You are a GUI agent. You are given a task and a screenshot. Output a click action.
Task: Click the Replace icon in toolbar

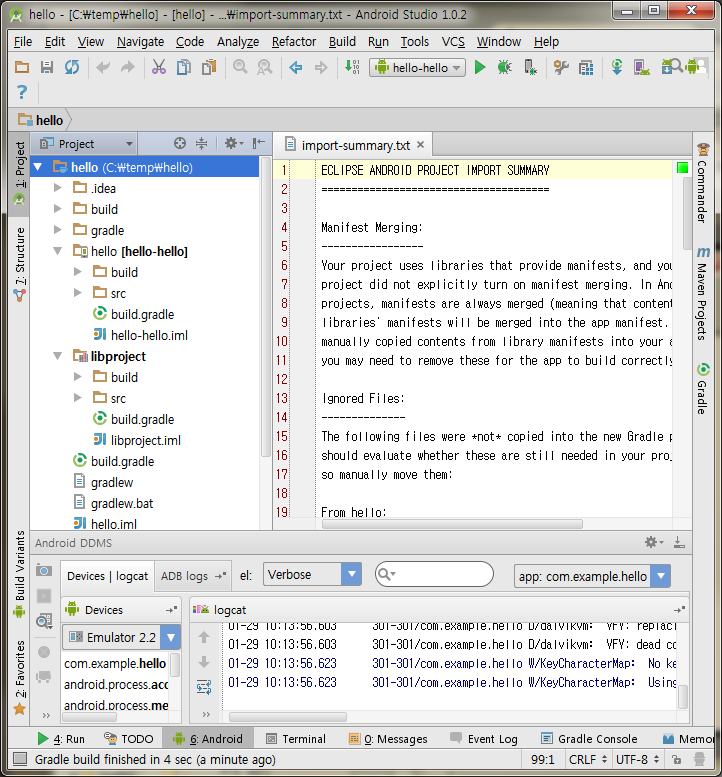click(x=265, y=67)
